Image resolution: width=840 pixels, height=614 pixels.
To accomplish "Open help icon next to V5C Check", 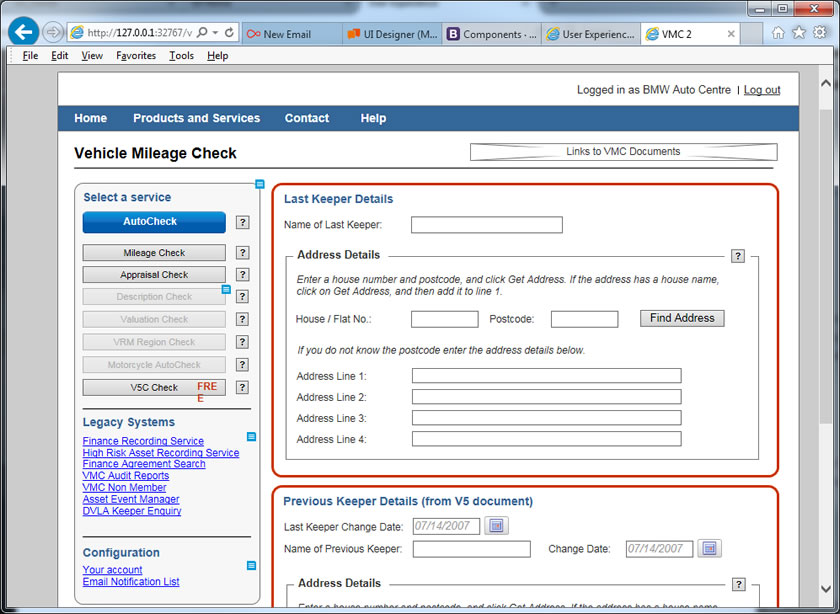I will click(243, 387).
